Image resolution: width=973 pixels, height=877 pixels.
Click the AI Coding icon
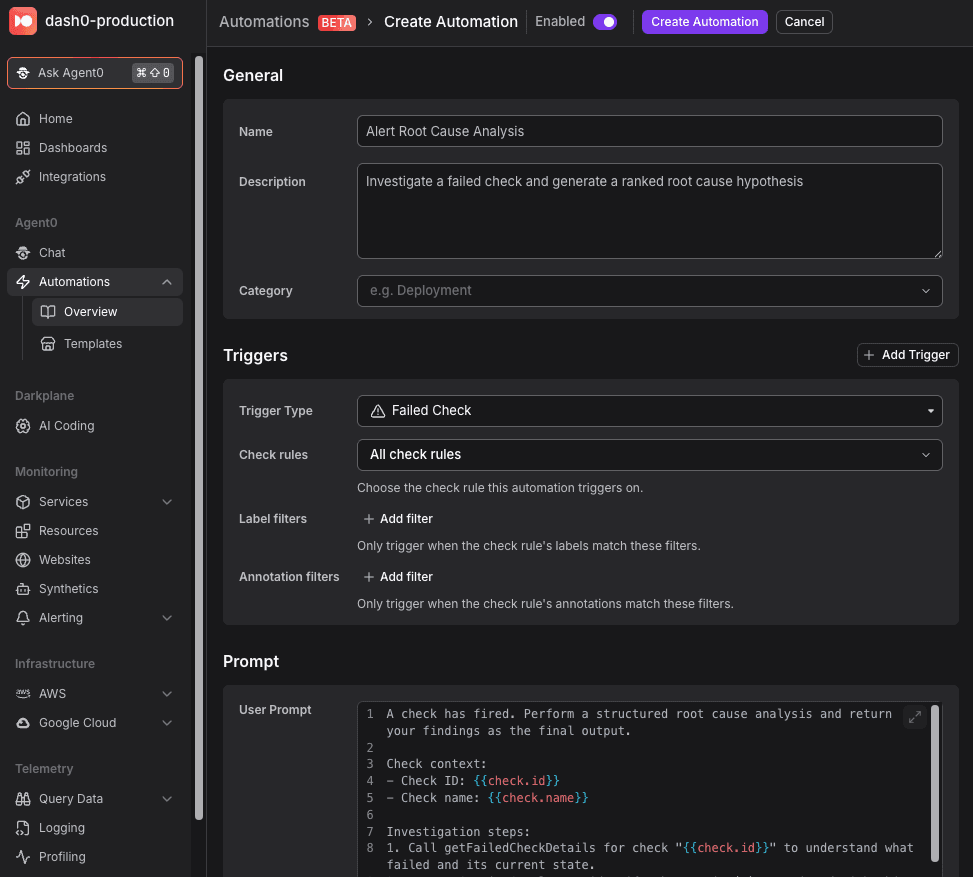tap(23, 426)
